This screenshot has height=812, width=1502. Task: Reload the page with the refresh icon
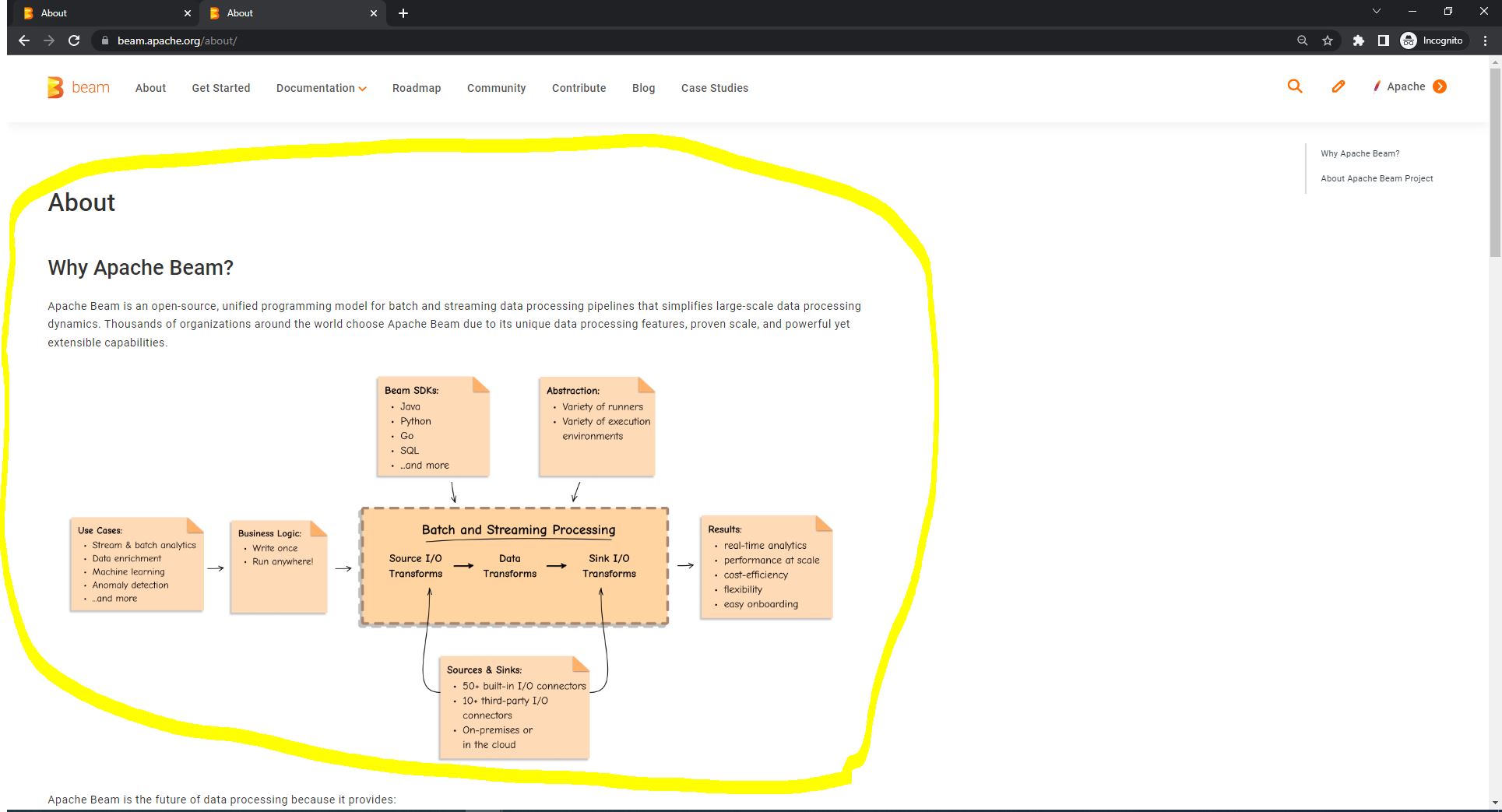[74, 40]
